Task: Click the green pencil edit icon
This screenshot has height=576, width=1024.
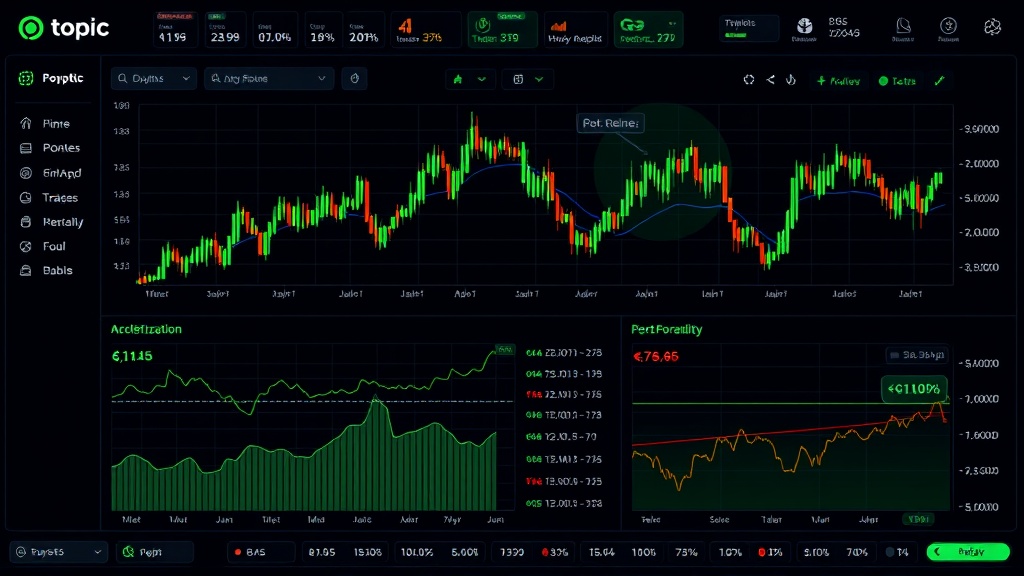Action: pos(939,81)
